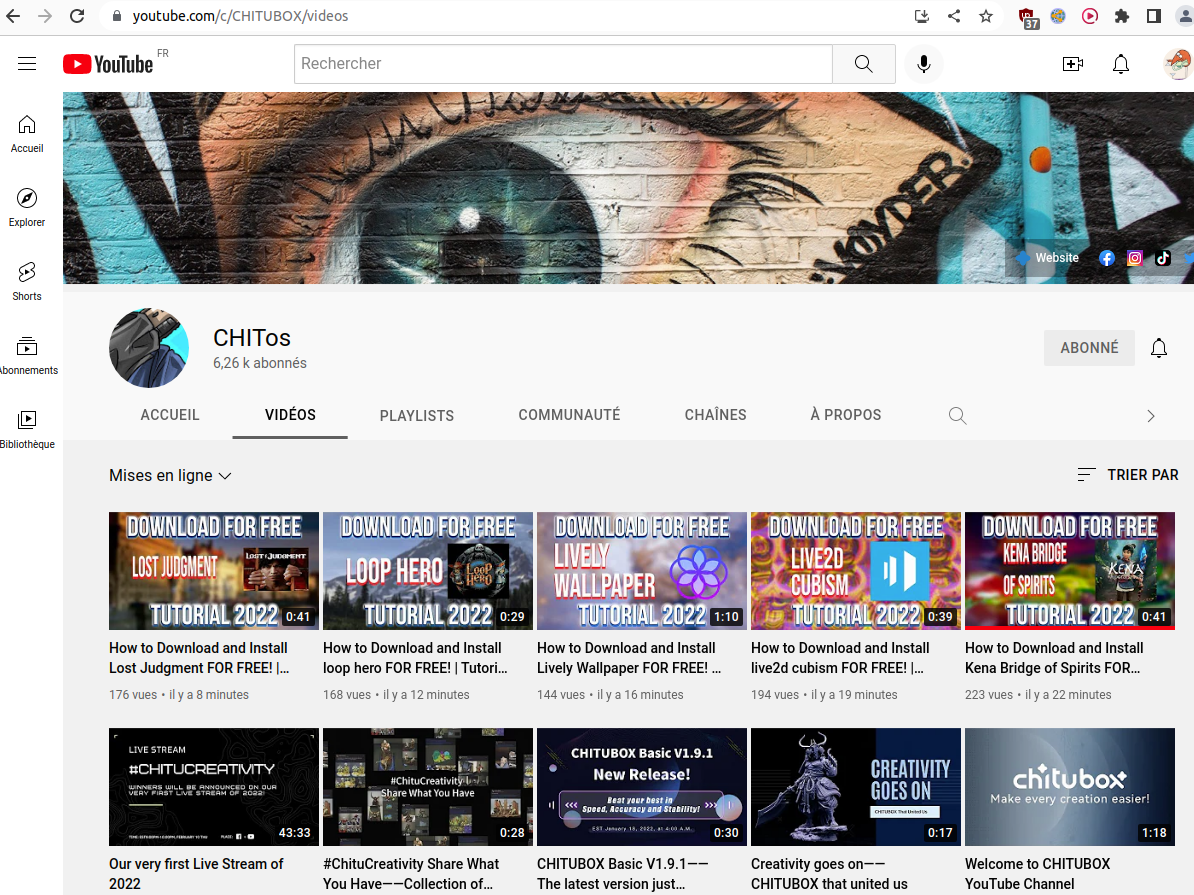Open the YouTube hamburger guide menu
Viewport: 1194px width, 895px height.
[27, 63]
